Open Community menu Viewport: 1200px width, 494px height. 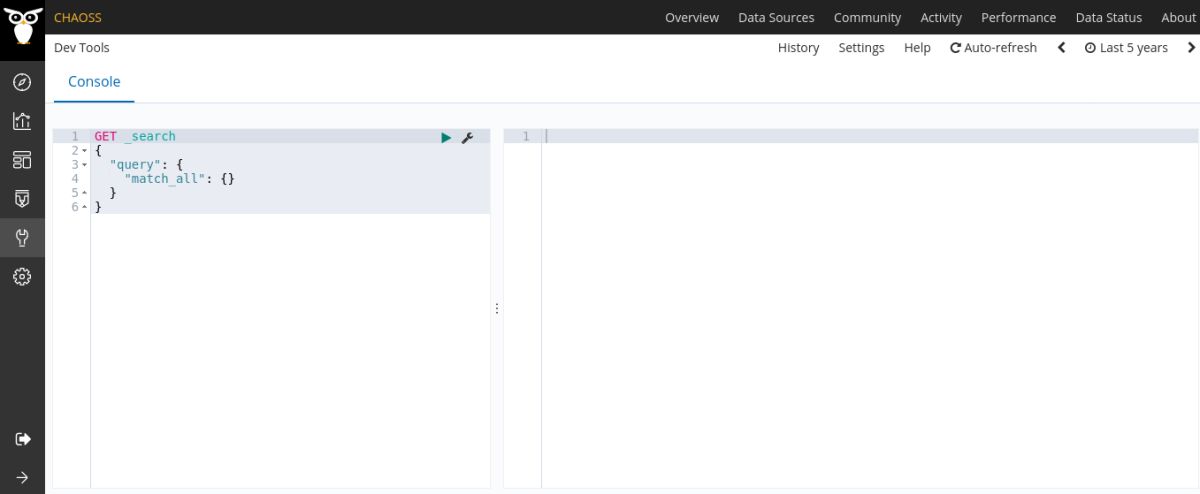[867, 17]
